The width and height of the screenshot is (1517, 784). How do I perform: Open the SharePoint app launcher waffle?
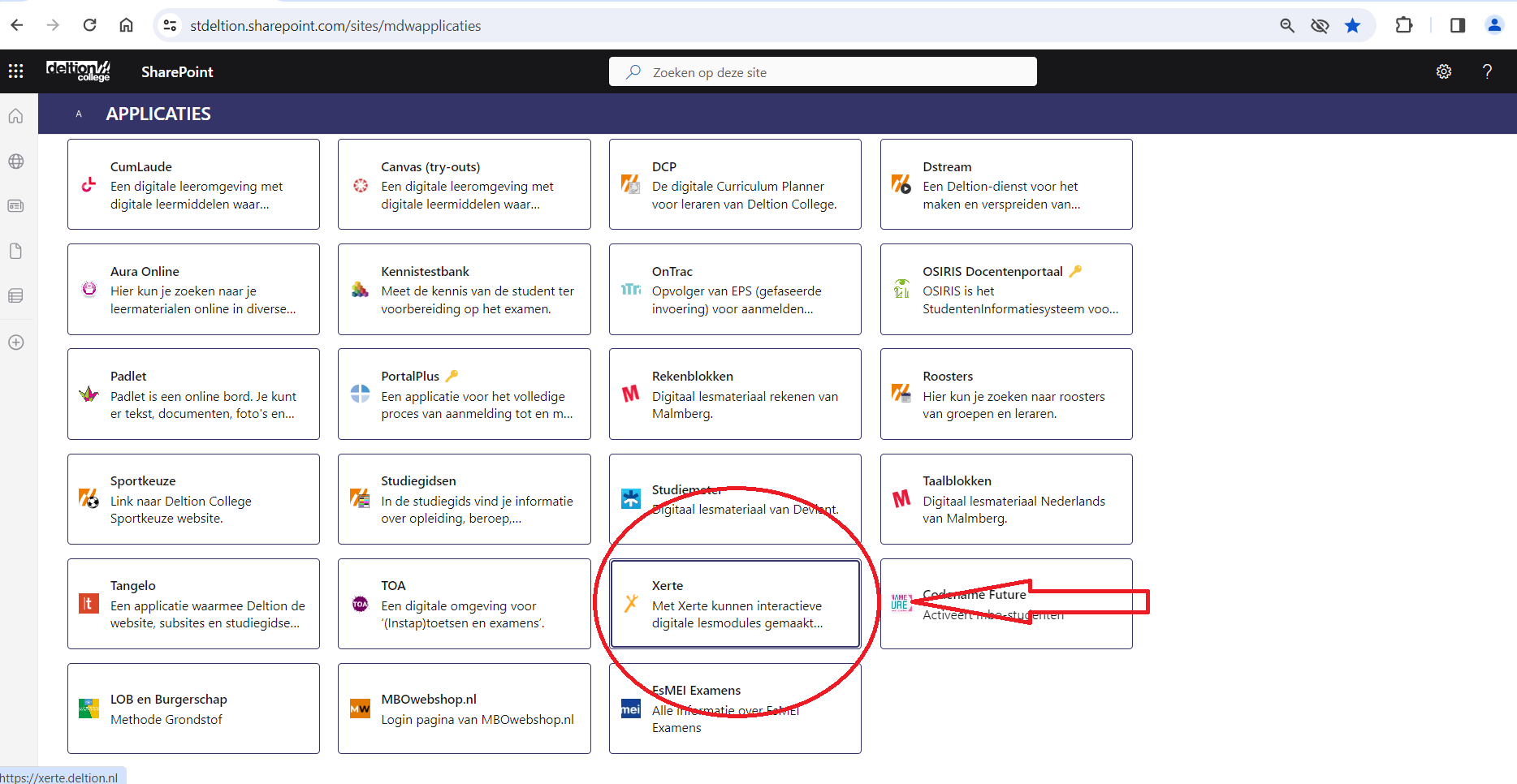[x=15, y=71]
